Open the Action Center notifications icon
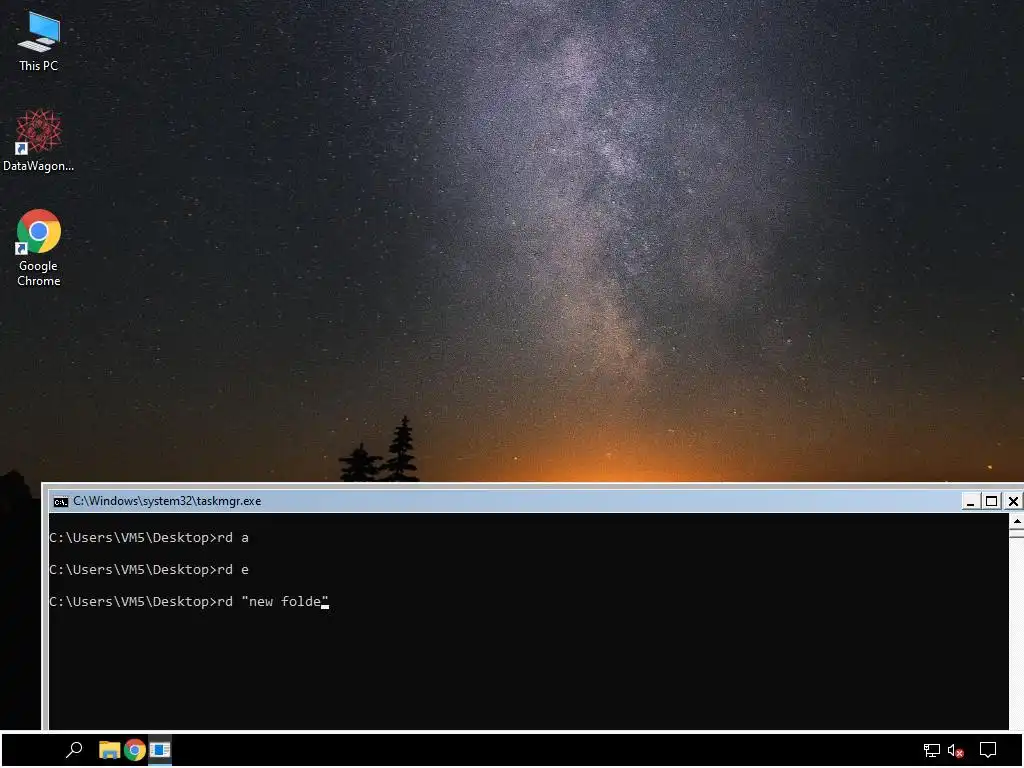The image size is (1024, 768). 988,750
